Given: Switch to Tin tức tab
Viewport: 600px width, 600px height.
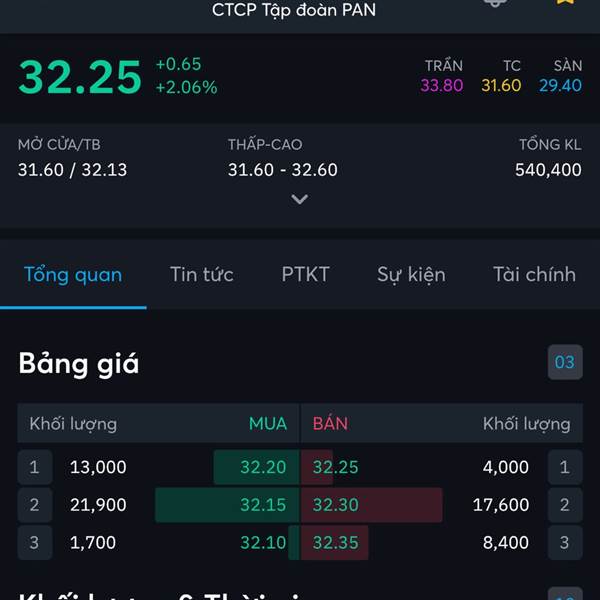Looking at the screenshot, I should [x=202, y=274].
